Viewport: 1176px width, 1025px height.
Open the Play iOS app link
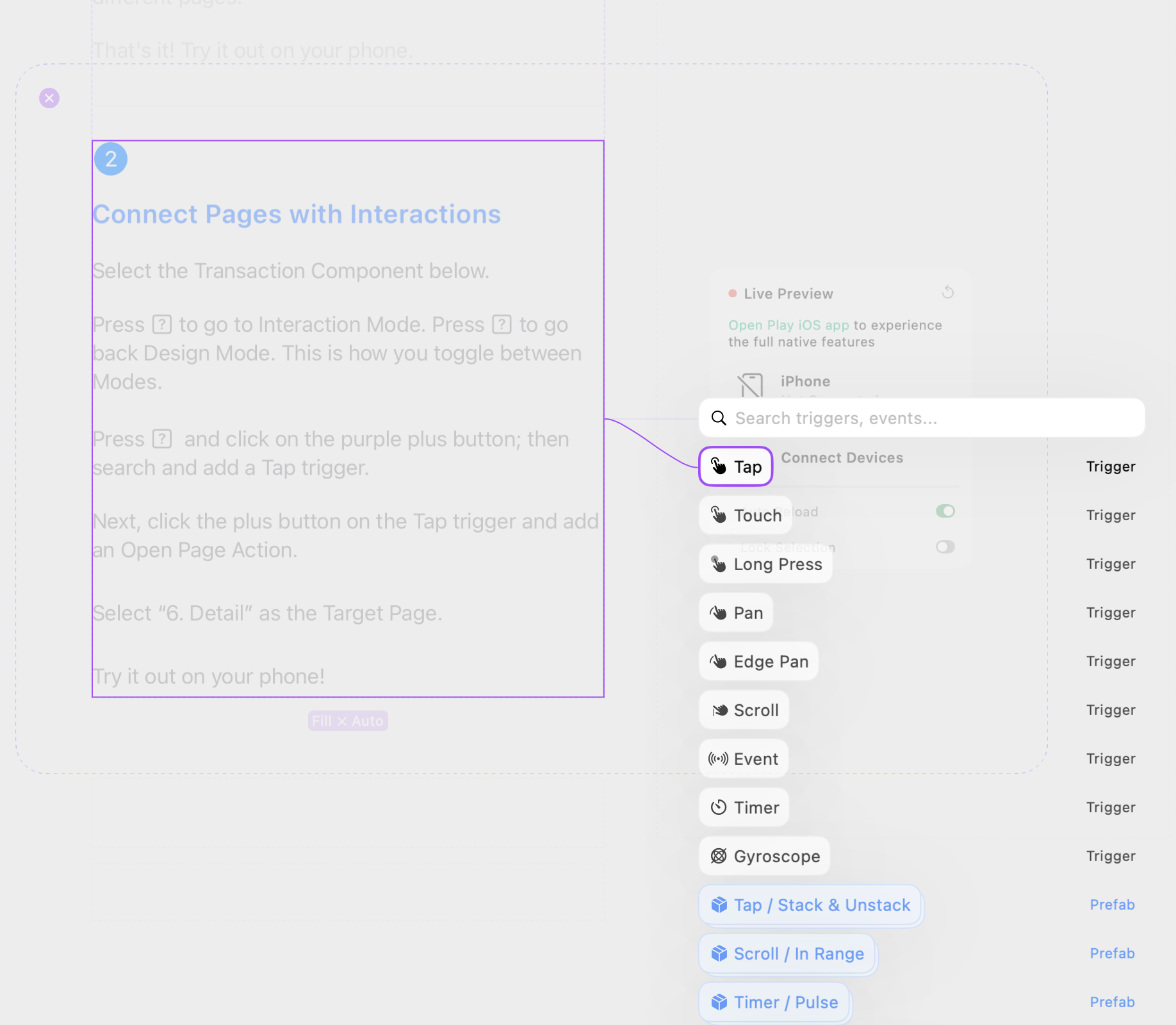(788, 325)
